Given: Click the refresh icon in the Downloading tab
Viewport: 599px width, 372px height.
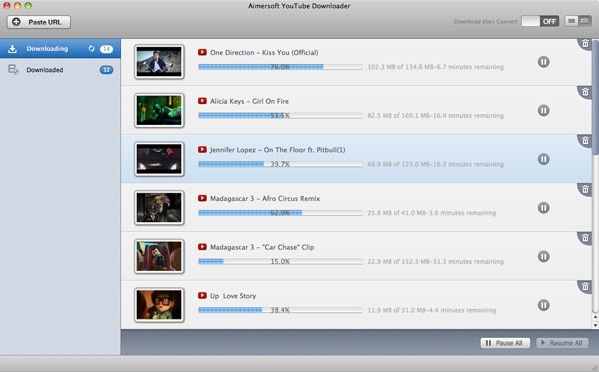Looking at the screenshot, I should [91, 49].
